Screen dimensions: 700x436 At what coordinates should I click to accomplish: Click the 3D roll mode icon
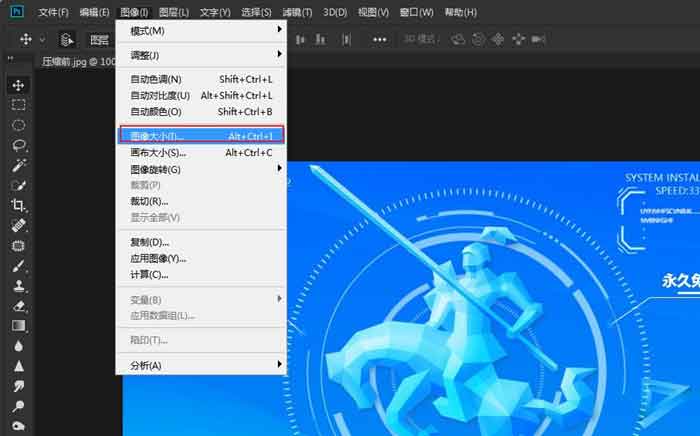(x=478, y=40)
